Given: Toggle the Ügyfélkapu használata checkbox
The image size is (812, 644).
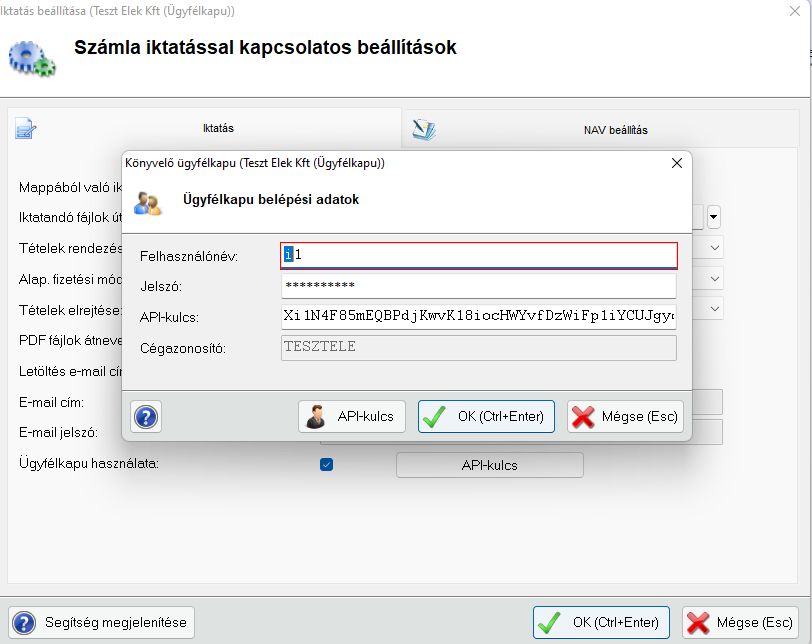Looking at the screenshot, I should click(x=326, y=465).
